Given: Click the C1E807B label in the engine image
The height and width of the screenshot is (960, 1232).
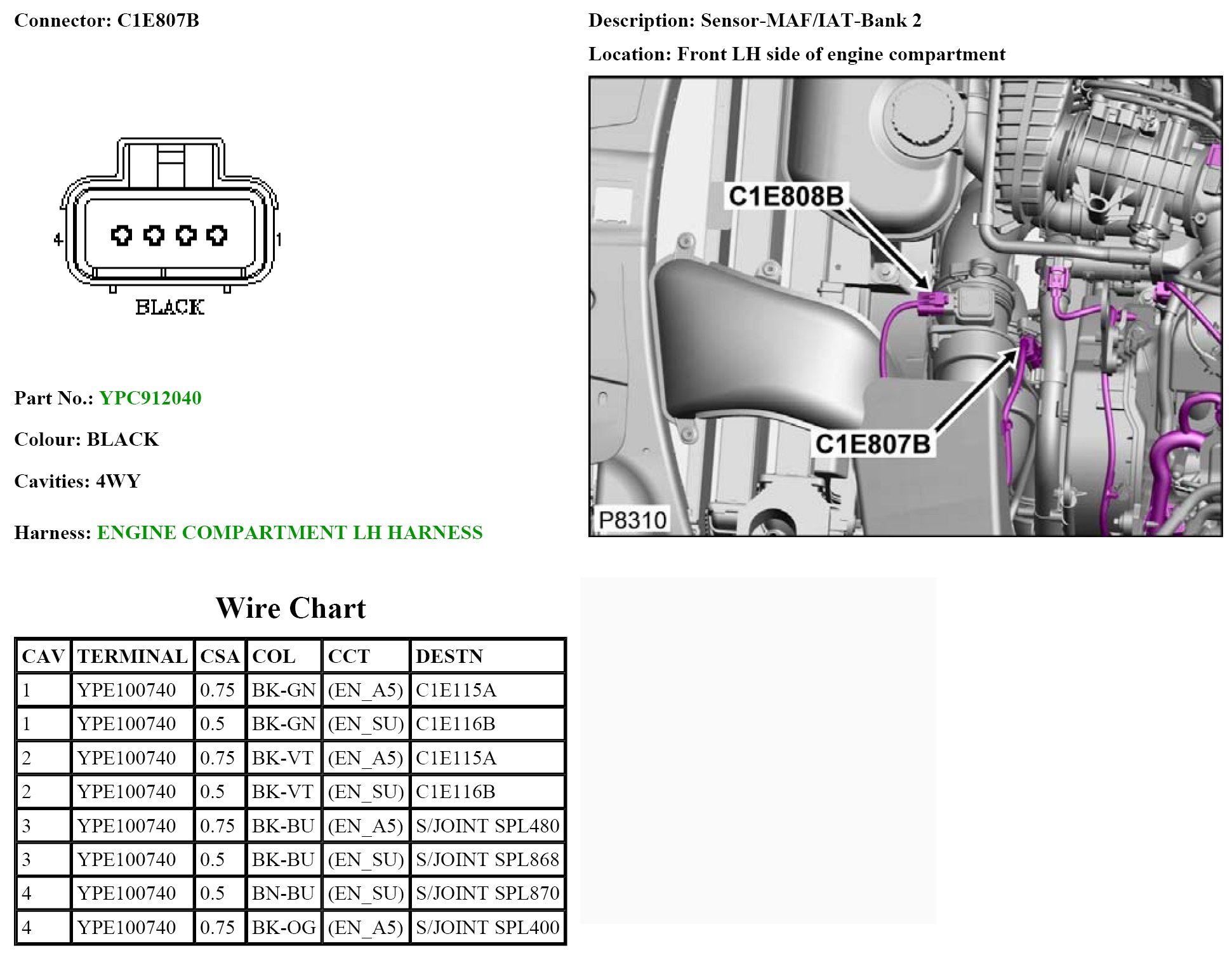Looking at the screenshot, I should 872,444.
